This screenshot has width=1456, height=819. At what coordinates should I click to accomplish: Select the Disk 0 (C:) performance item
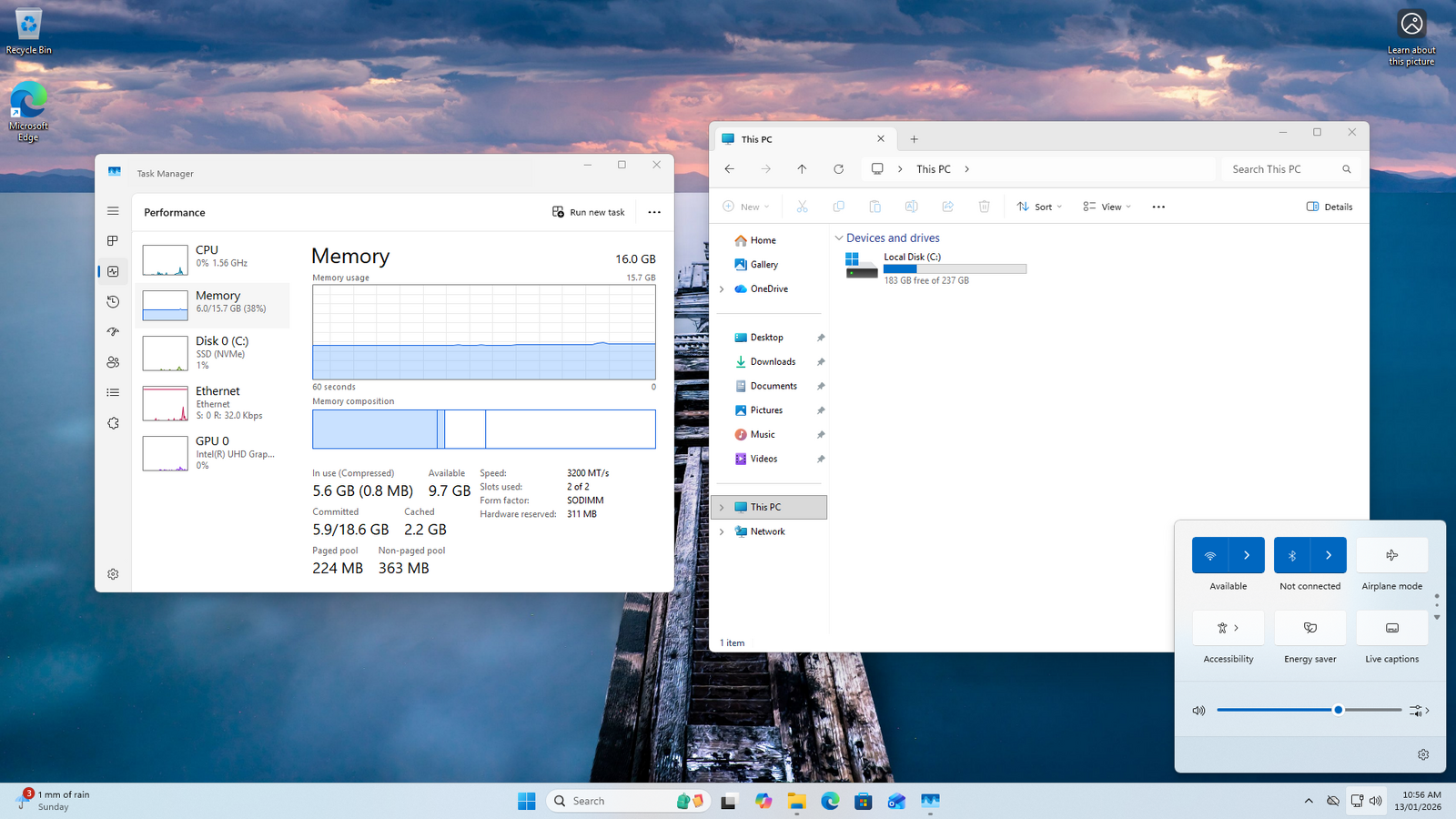(x=214, y=352)
